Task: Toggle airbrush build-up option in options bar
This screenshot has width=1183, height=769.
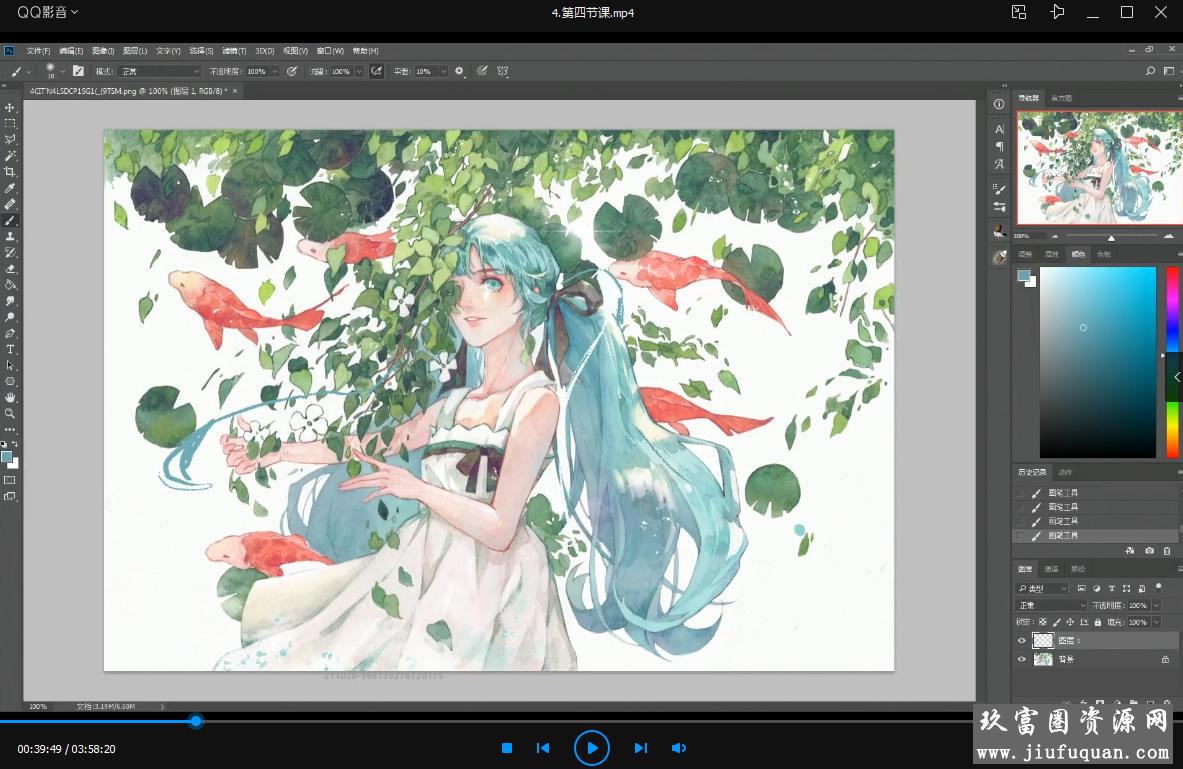Action: click(376, 71)
